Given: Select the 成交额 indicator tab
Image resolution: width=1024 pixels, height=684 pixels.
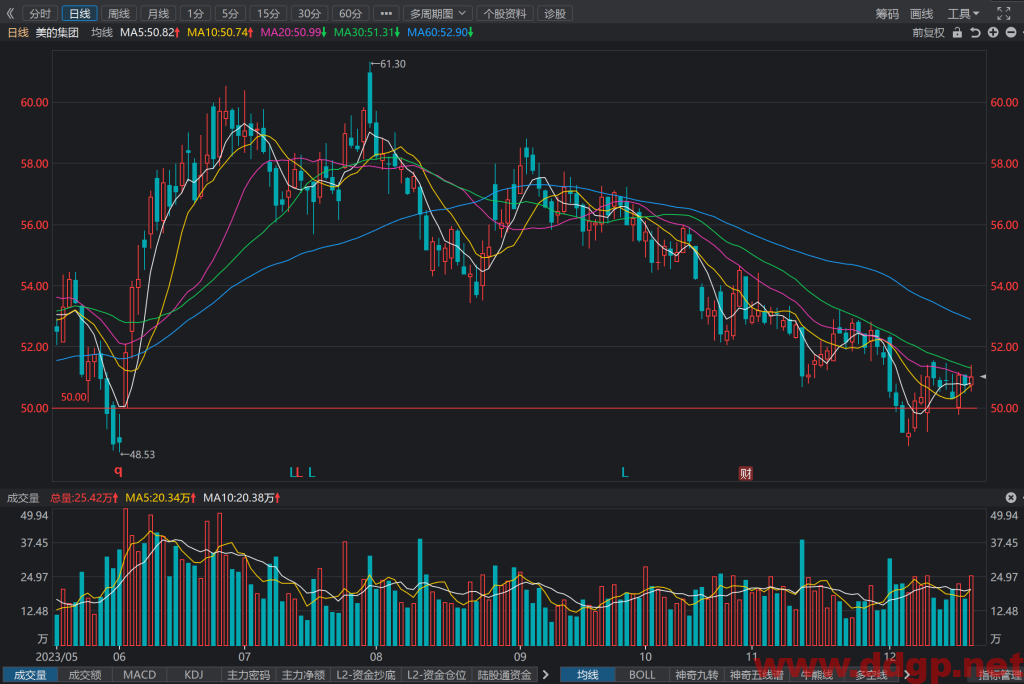Looking at the screenshot, I should pyautogui.click(x=85, y=675).
